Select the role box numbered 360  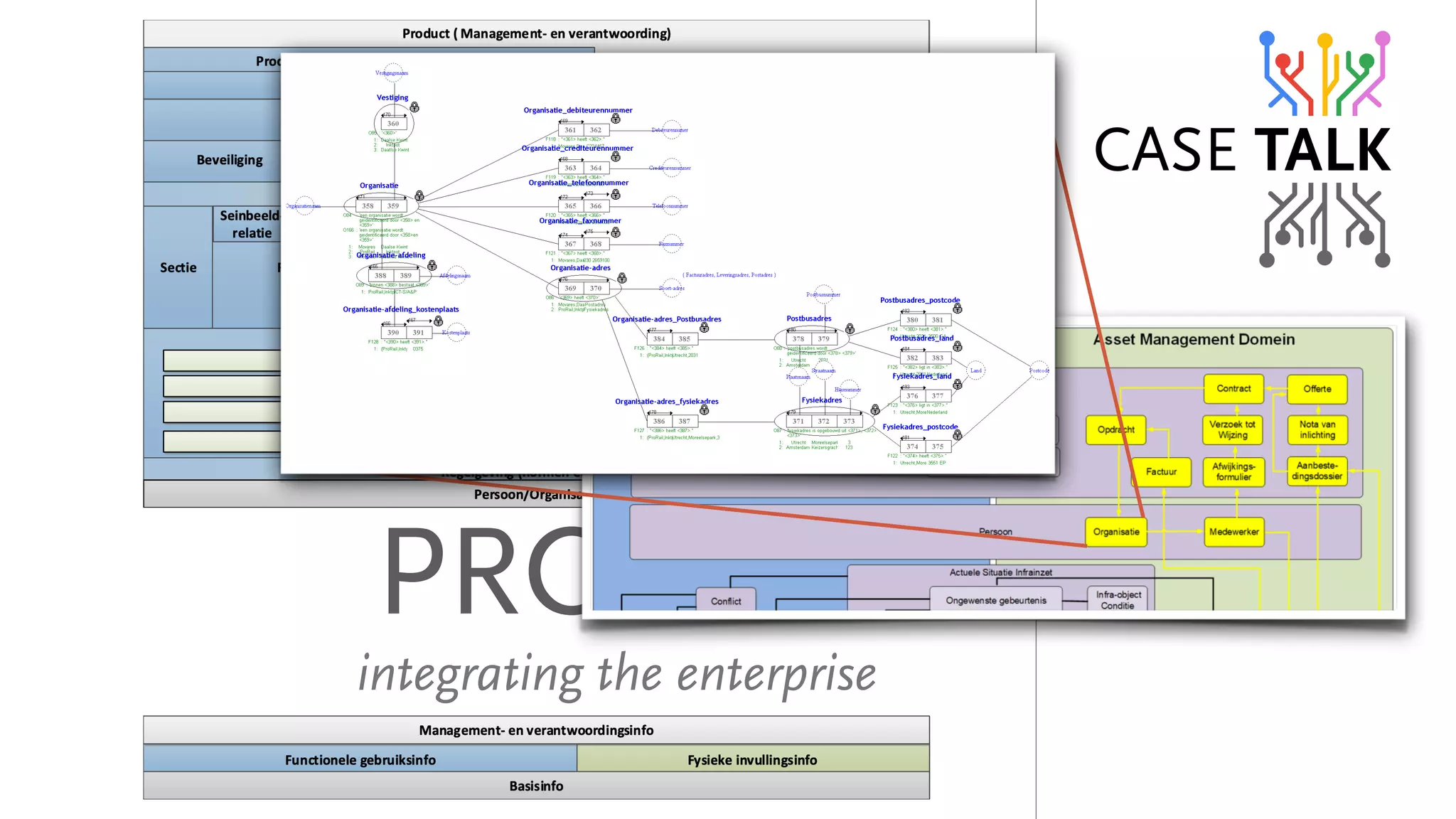393,124
